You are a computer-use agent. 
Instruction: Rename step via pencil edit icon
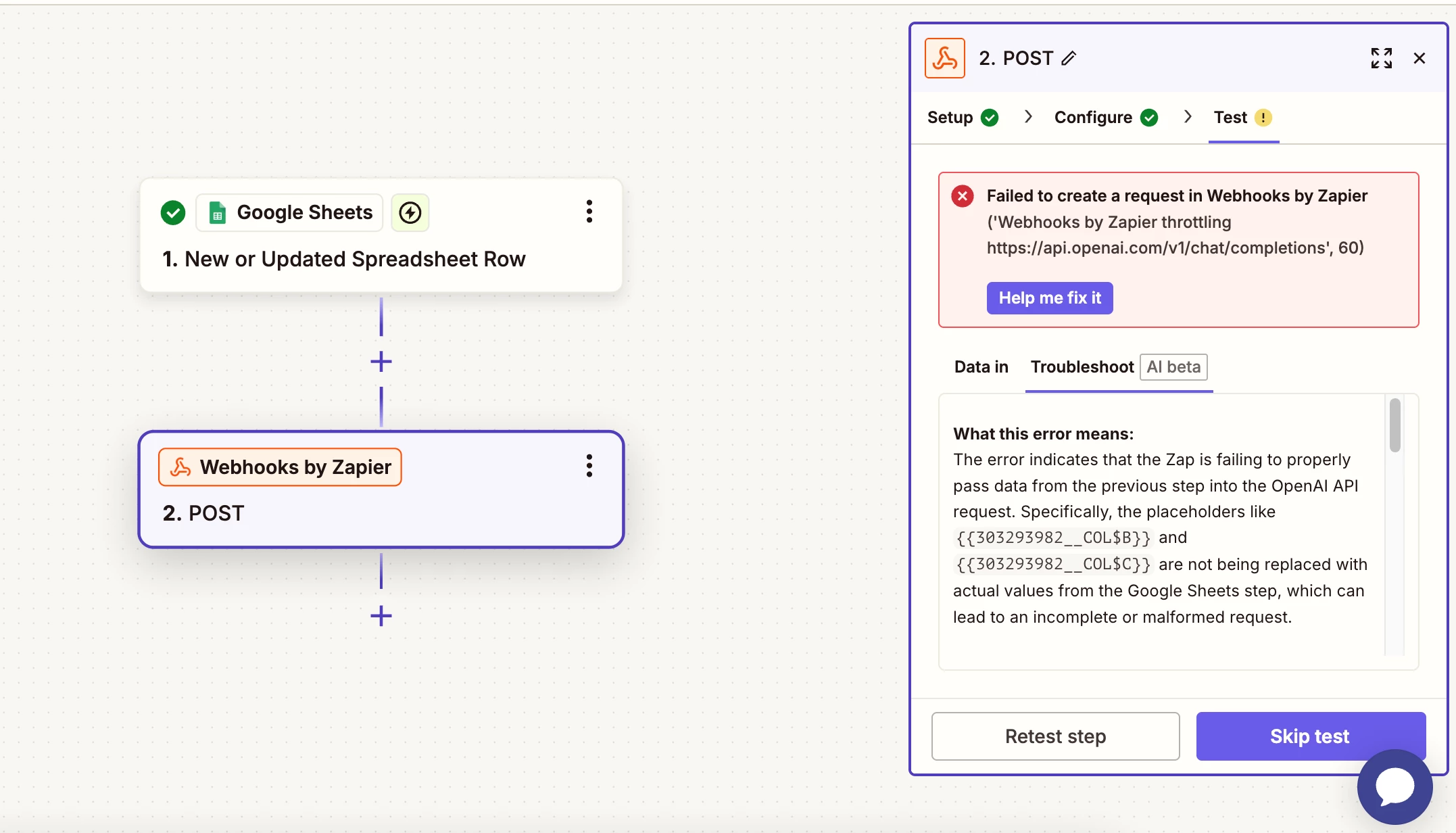[1069, 58]
